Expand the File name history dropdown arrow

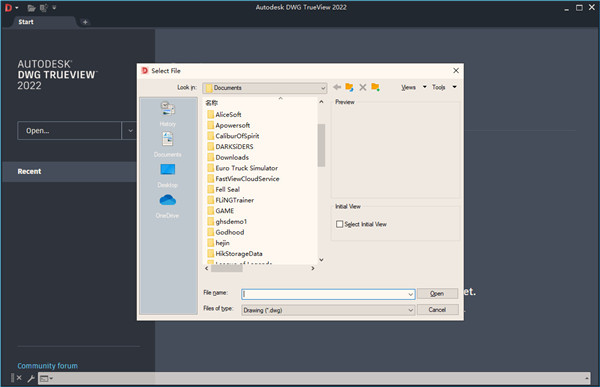pos(410,294)
